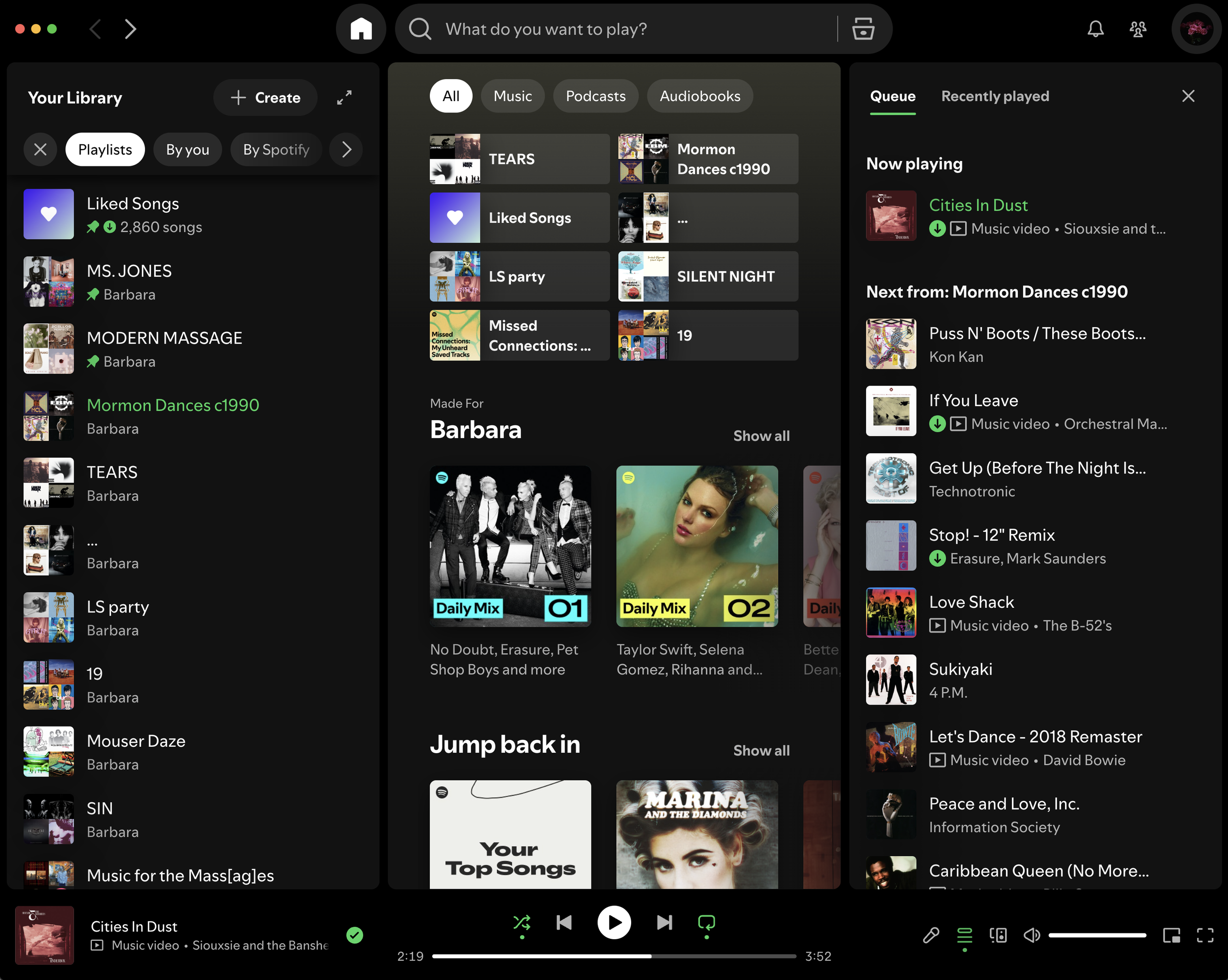The image size is (1228, 980).
Task: Open the notifications bell
Action: [x=1095, y=28]
